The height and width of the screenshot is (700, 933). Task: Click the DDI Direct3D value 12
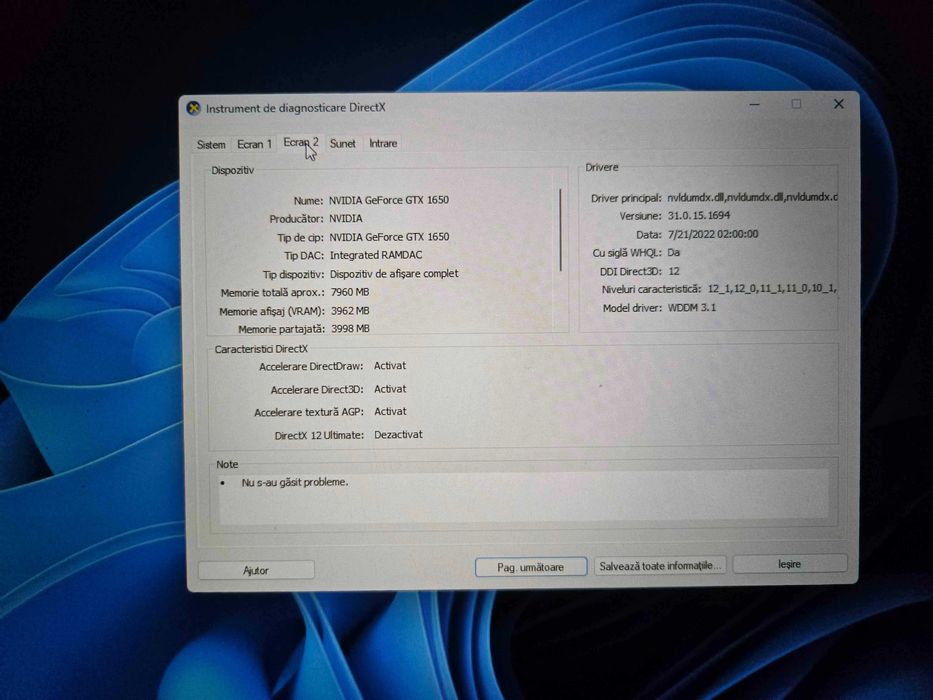click(x=674, y=271)
